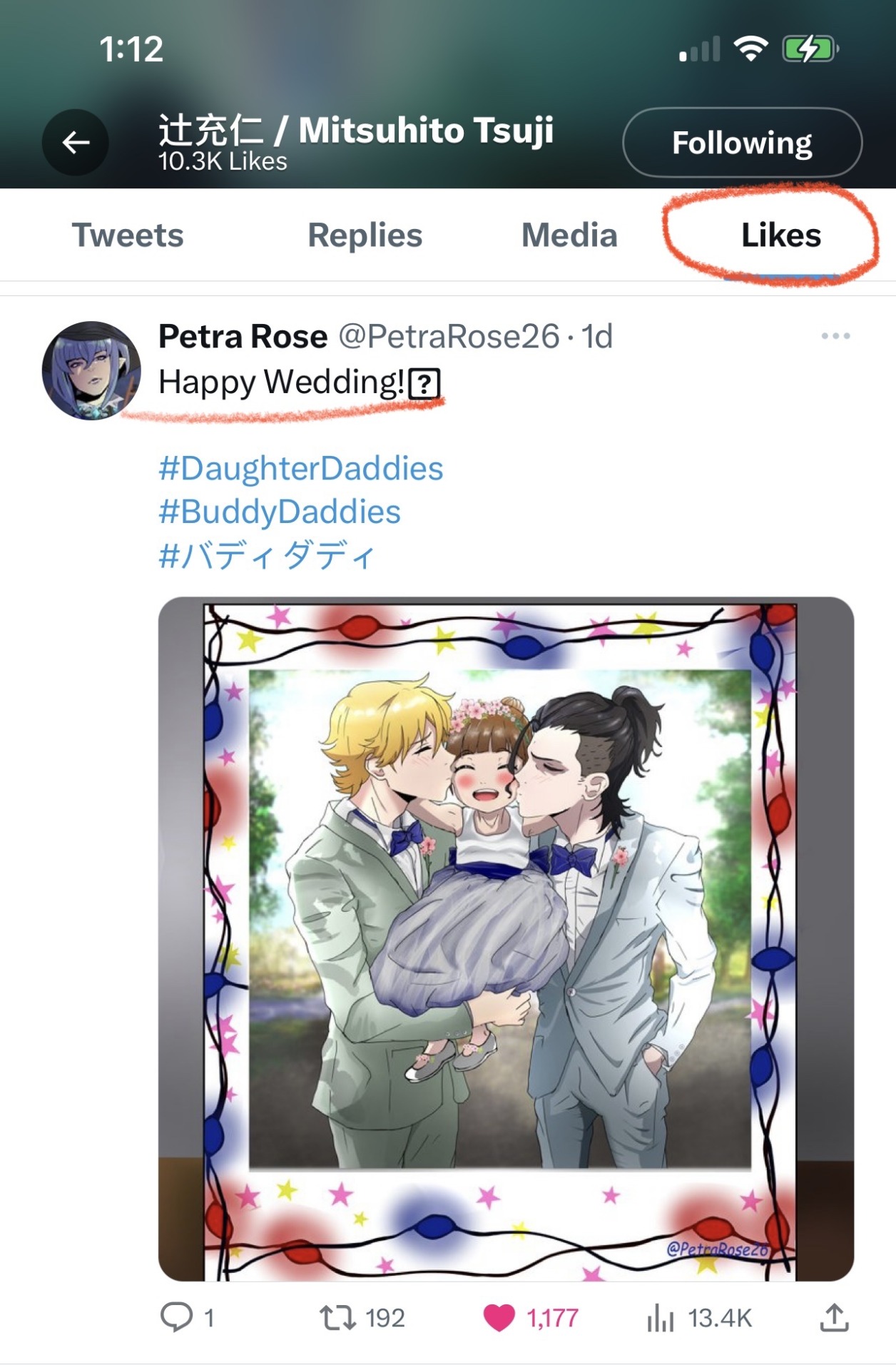Open the tweet's three-dot more menu

[835, 336]
